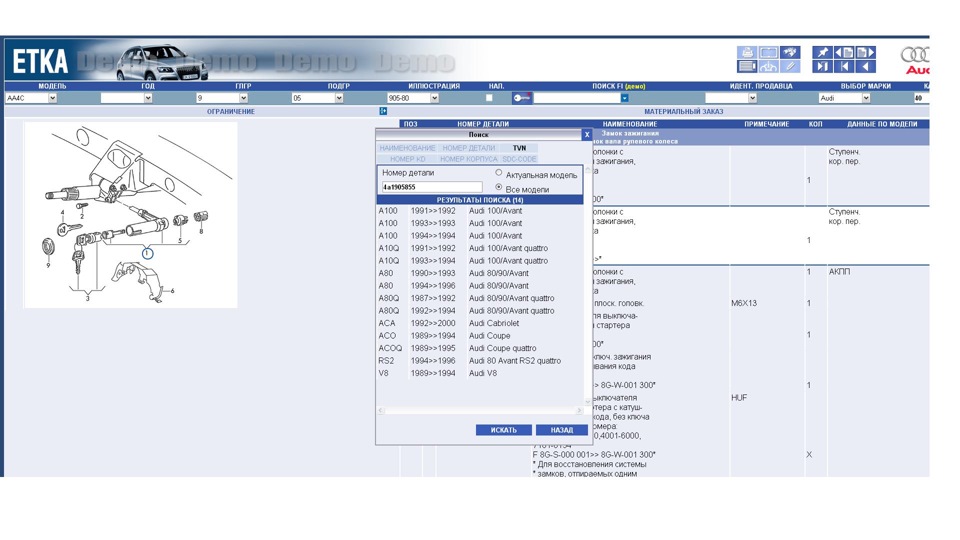Image resolution: width=960 pixels, height=540 pixels.
Task: Select result A100 1993>>1993 Audi 100/Avant
Action: pos(479,223)
